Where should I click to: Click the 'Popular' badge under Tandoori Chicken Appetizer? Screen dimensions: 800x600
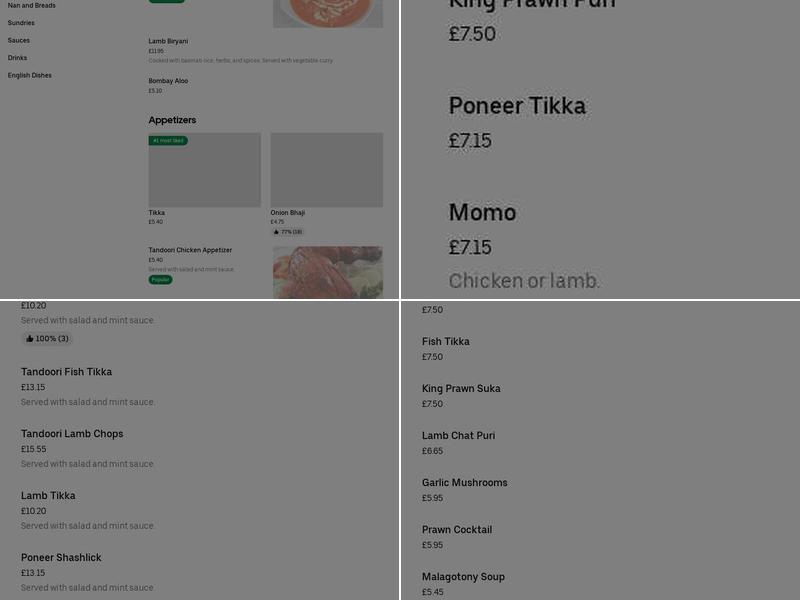(159, 281)
